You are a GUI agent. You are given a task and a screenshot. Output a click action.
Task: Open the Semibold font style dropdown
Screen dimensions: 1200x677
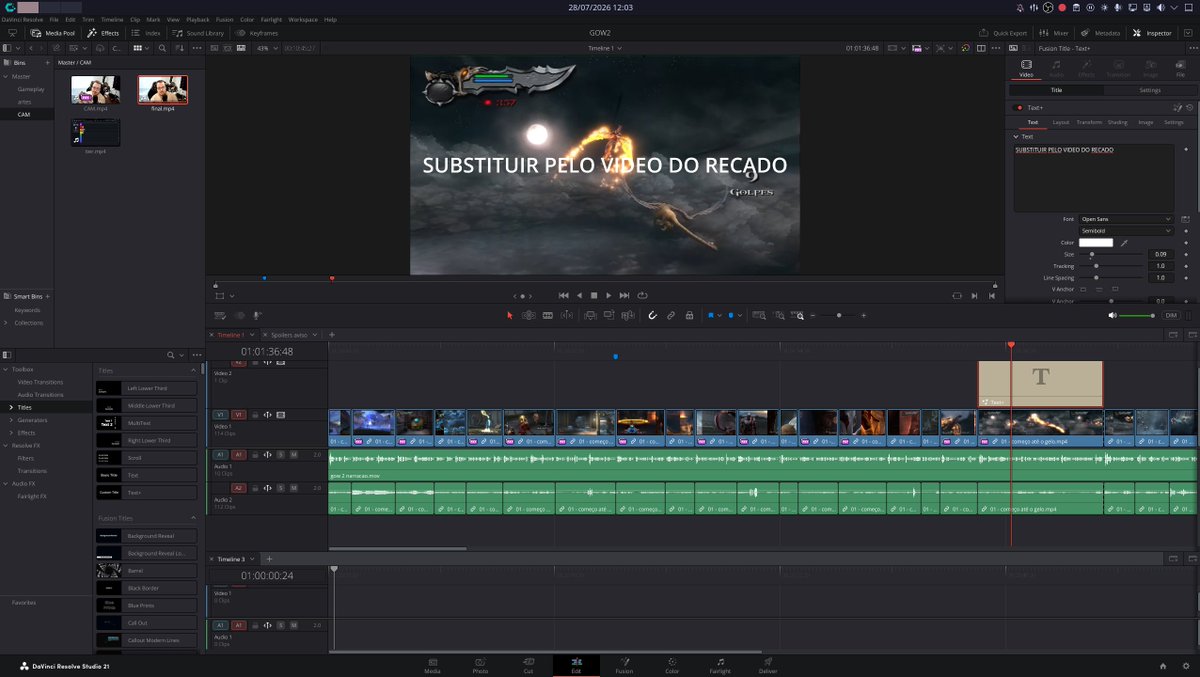pos(1126,230)
